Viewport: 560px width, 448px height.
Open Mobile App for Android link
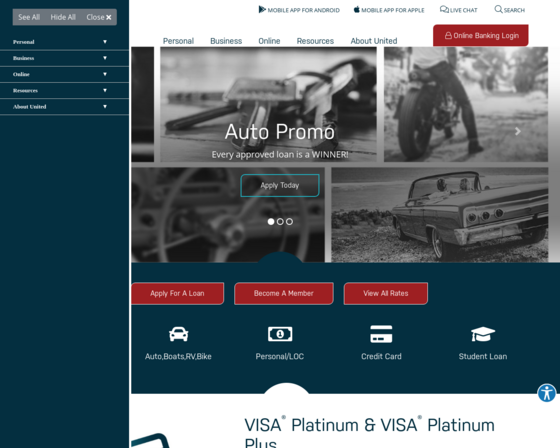pyautogui.click(x=299, y=10)
